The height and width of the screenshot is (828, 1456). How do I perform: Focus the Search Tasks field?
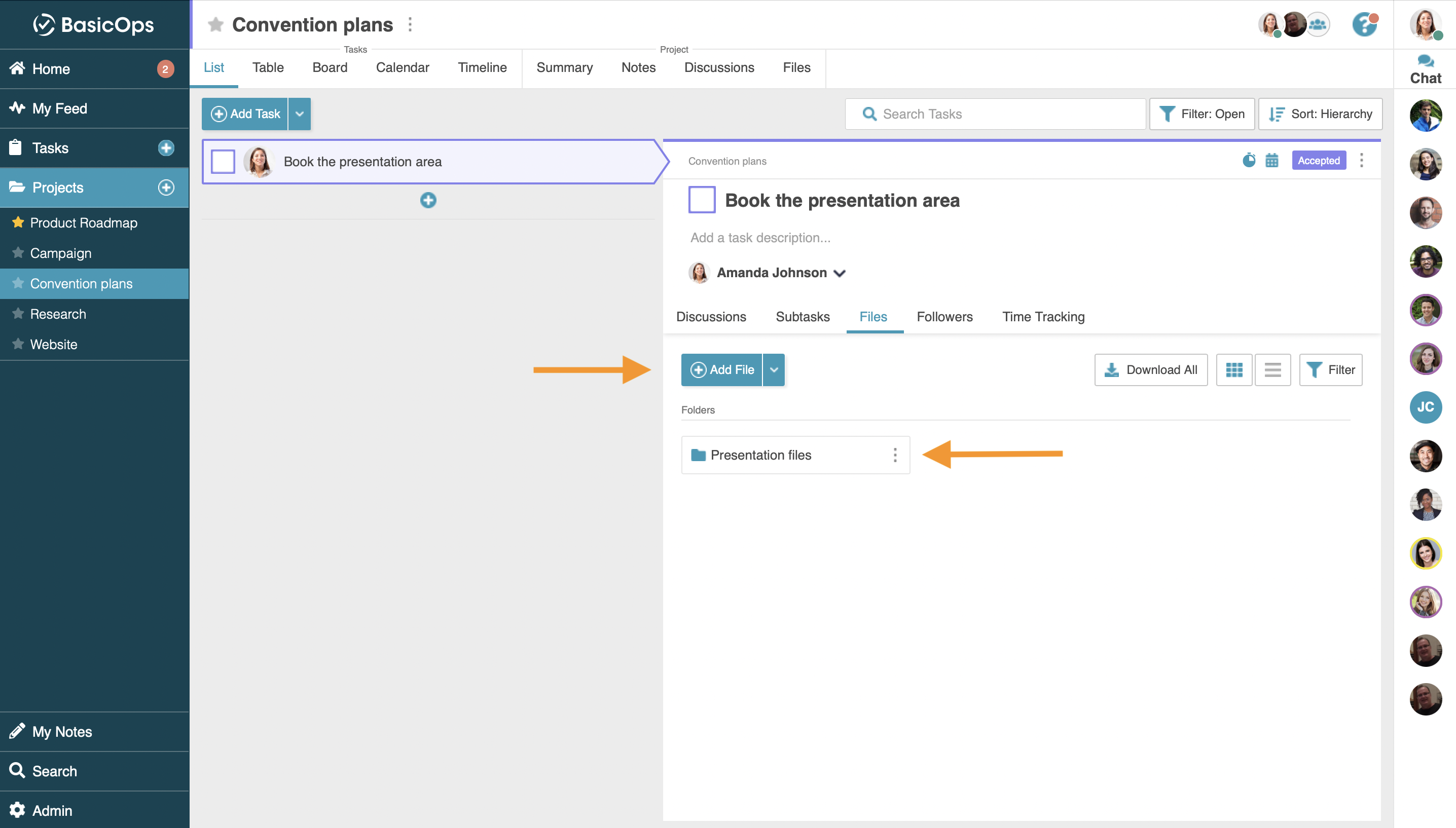pyautogui.click(x=995, y=114)
